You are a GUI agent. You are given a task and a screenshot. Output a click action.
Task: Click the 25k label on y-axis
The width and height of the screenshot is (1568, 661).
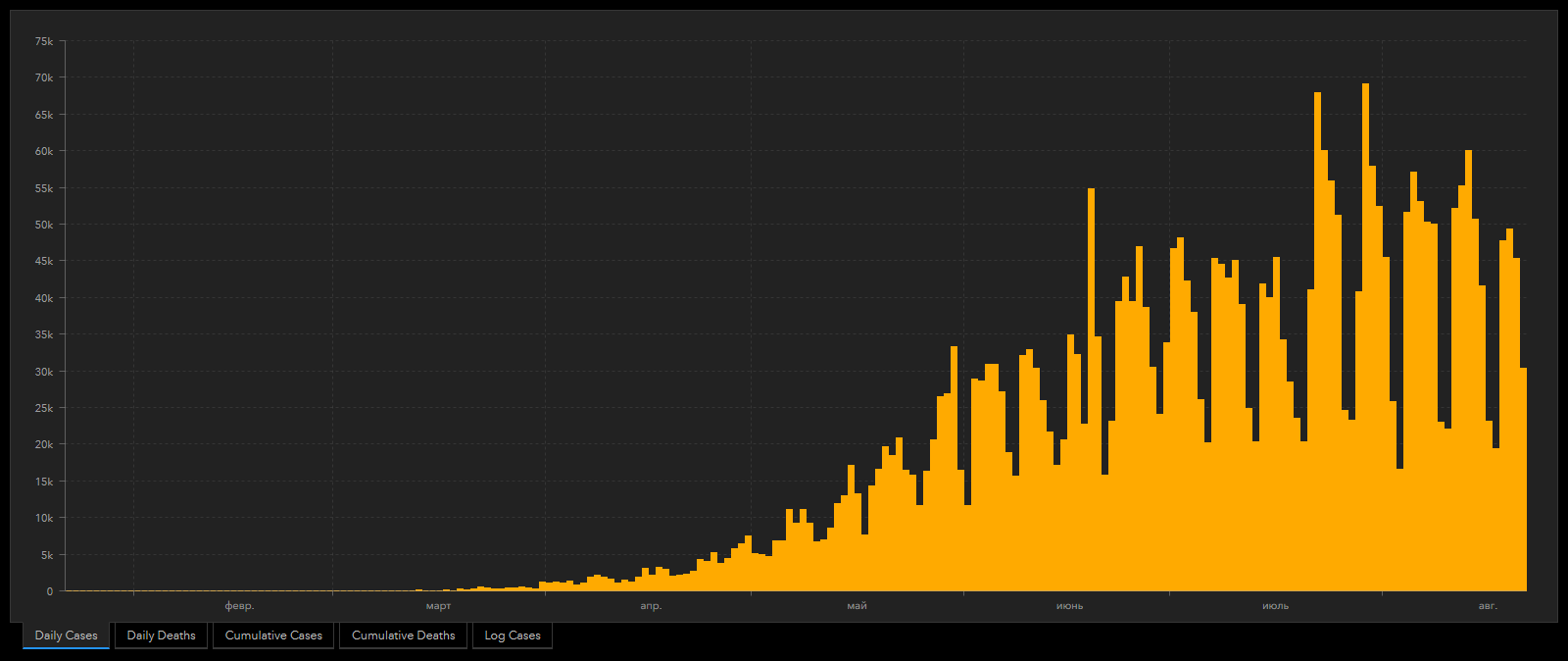[x=44, y=408]
